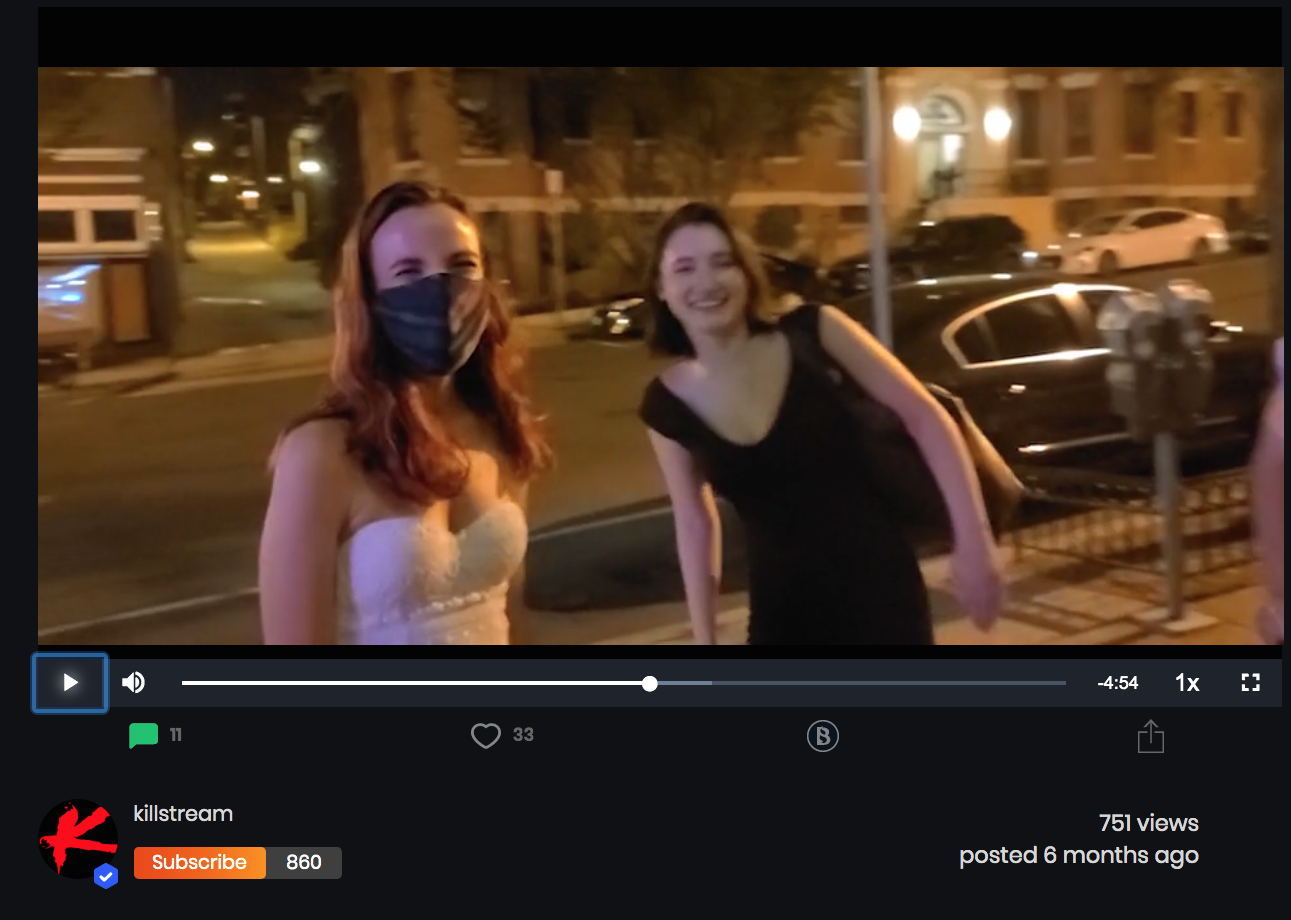Screen dimensions: 1291x920
Task: Click the blue verified badge on the avatar
Action: (x=106, y=877)
